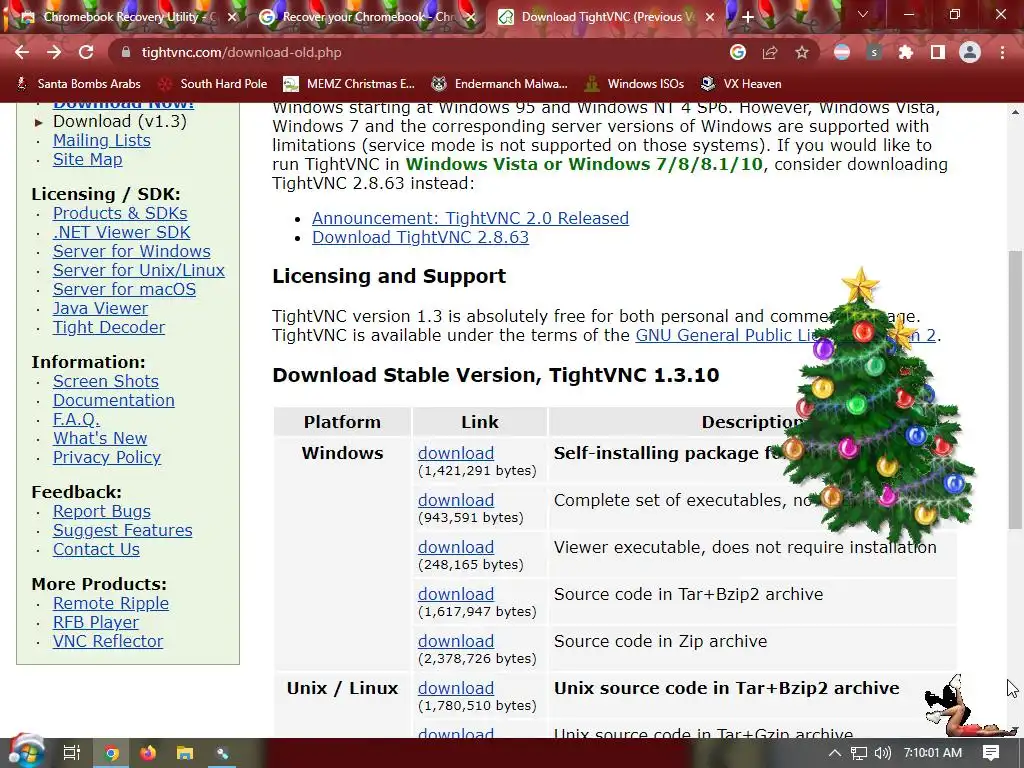Download viewer executable (248,165 bytes)
The image size is (1024, 768).
tap(456, 547)
